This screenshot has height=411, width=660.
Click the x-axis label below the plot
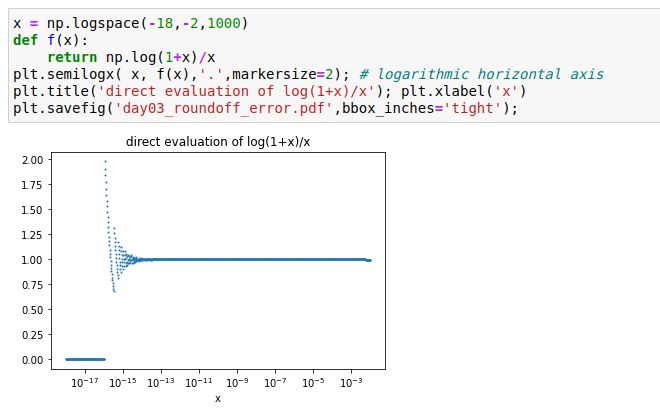coord(218,398)
